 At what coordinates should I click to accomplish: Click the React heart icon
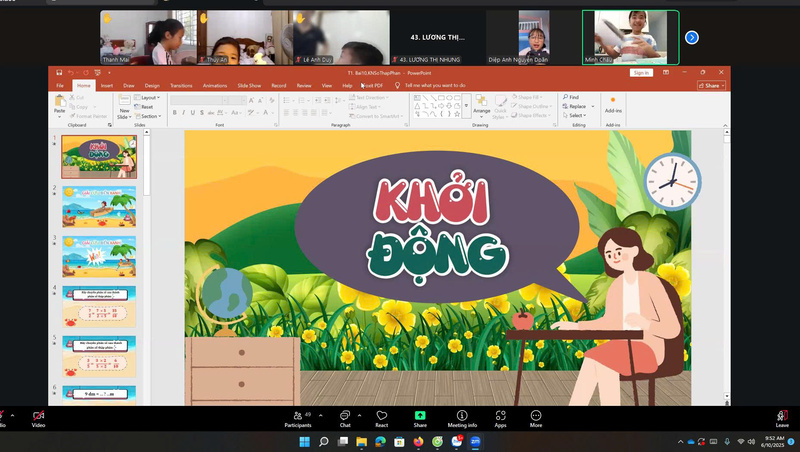(x=381, y=415)
